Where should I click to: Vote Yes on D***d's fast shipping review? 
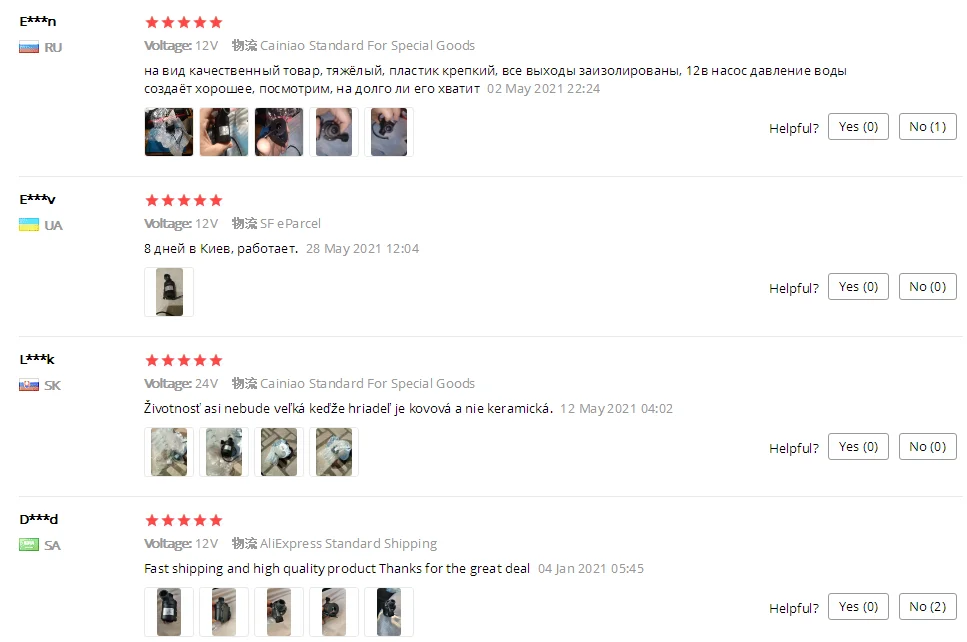(x=858, y=606)
